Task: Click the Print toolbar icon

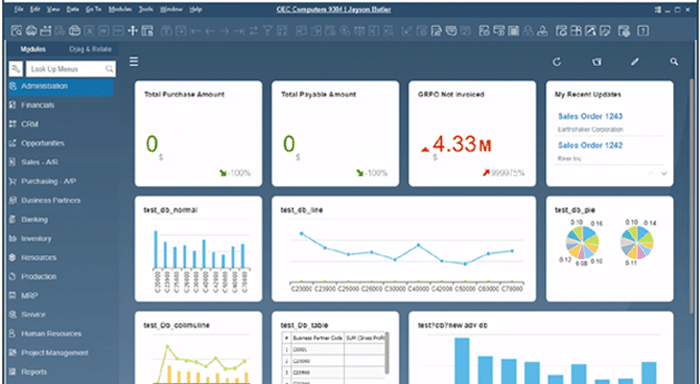Action: point(31,31)
